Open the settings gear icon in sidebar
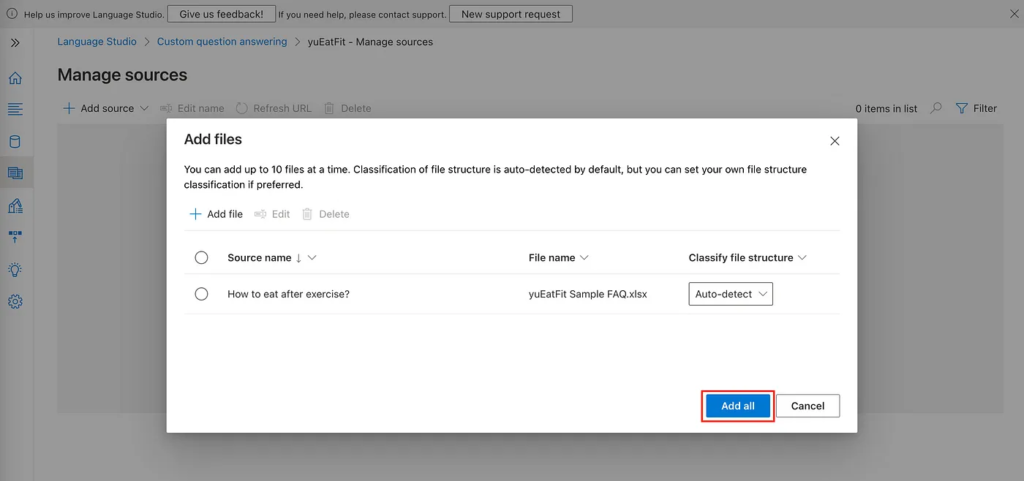Screen dimensions: 1024x481 [15, 301]
